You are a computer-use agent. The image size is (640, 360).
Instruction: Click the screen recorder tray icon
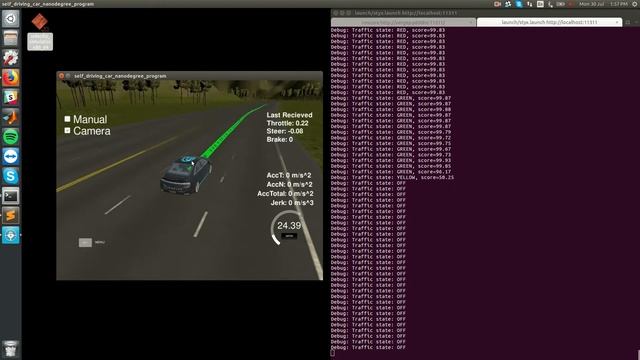coord(497,4)
